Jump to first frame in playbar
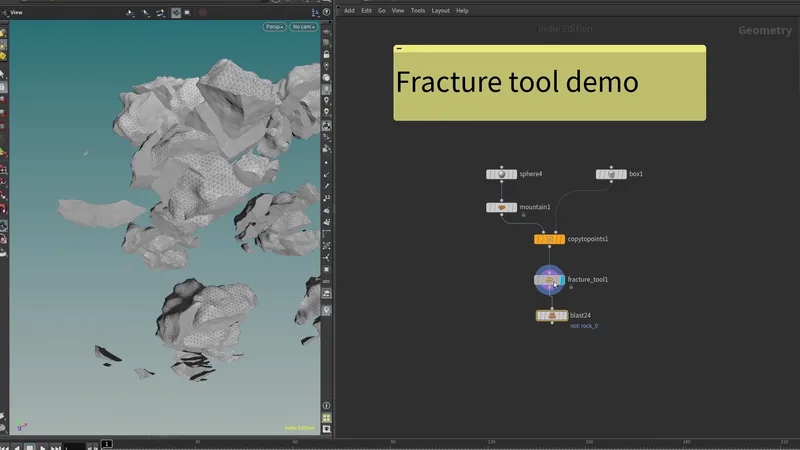The height and width of the screenshot is (450, 800). (x=5, y=447)
